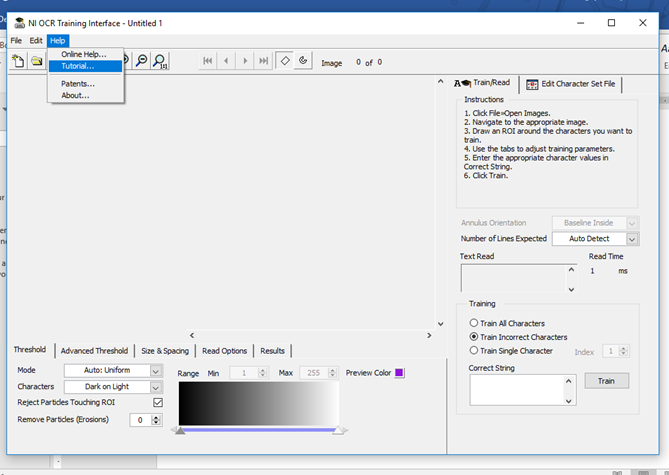The image size is (669, 475).
Task: Uncheck Reject Particles Touching ROI
Action: point(157,402)
